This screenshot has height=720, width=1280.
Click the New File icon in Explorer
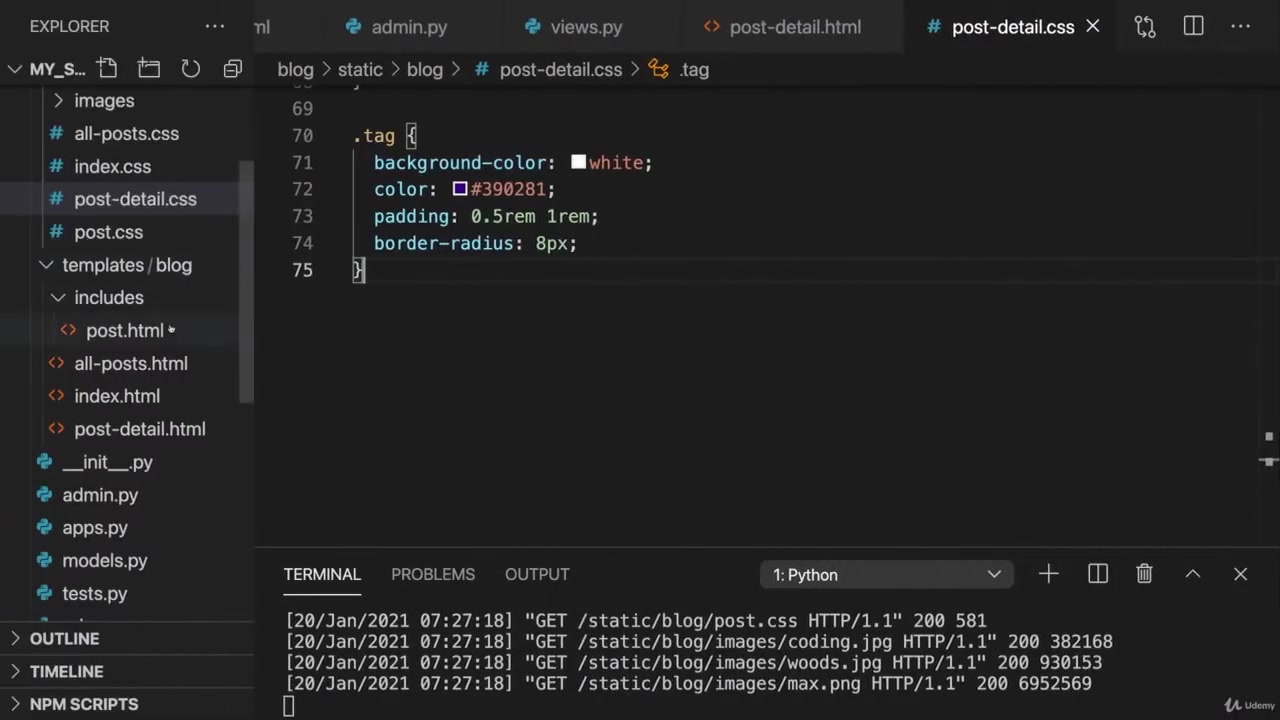coord(107,69)
